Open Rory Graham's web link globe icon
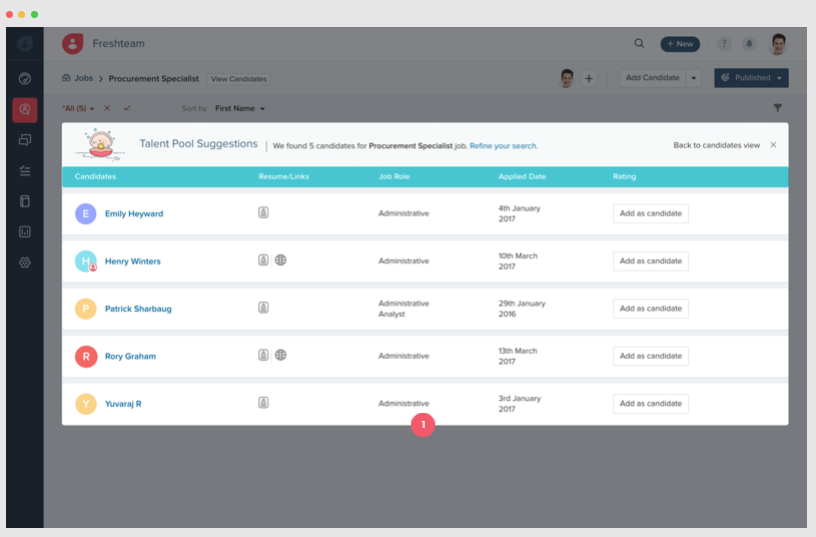Image resolution: width=816 pixels, height=537 pixels. click(280, 355)
